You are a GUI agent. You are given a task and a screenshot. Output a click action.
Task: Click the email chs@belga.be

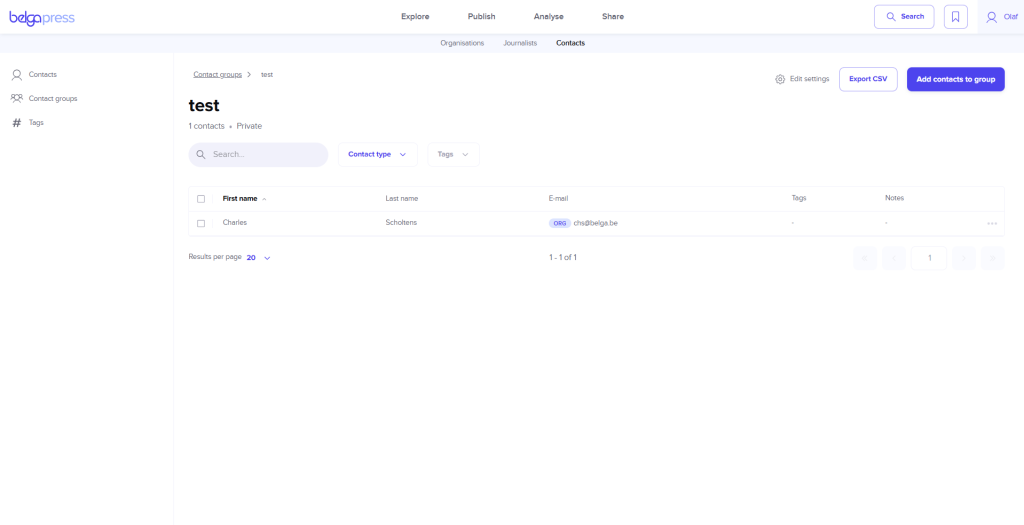[x=596, y=223]
